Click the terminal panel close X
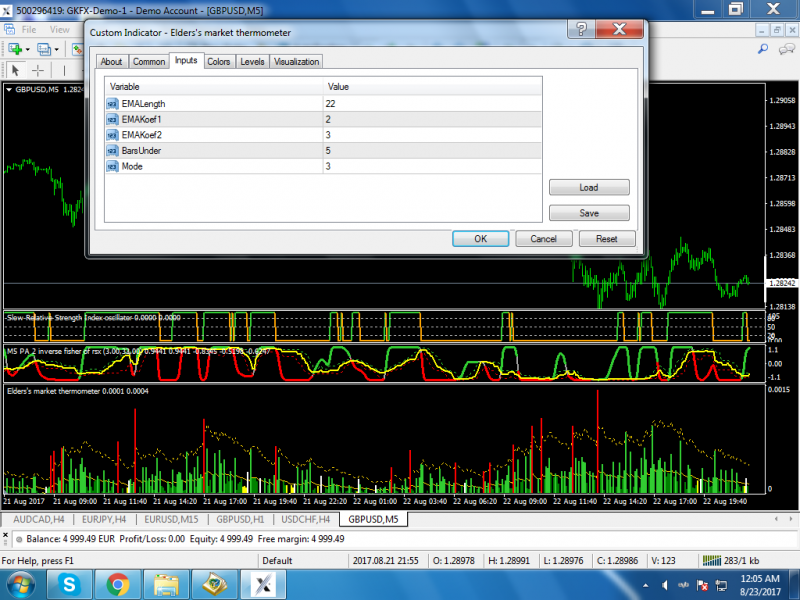This screenshot has height=600, width=800. tap(5, 535)
